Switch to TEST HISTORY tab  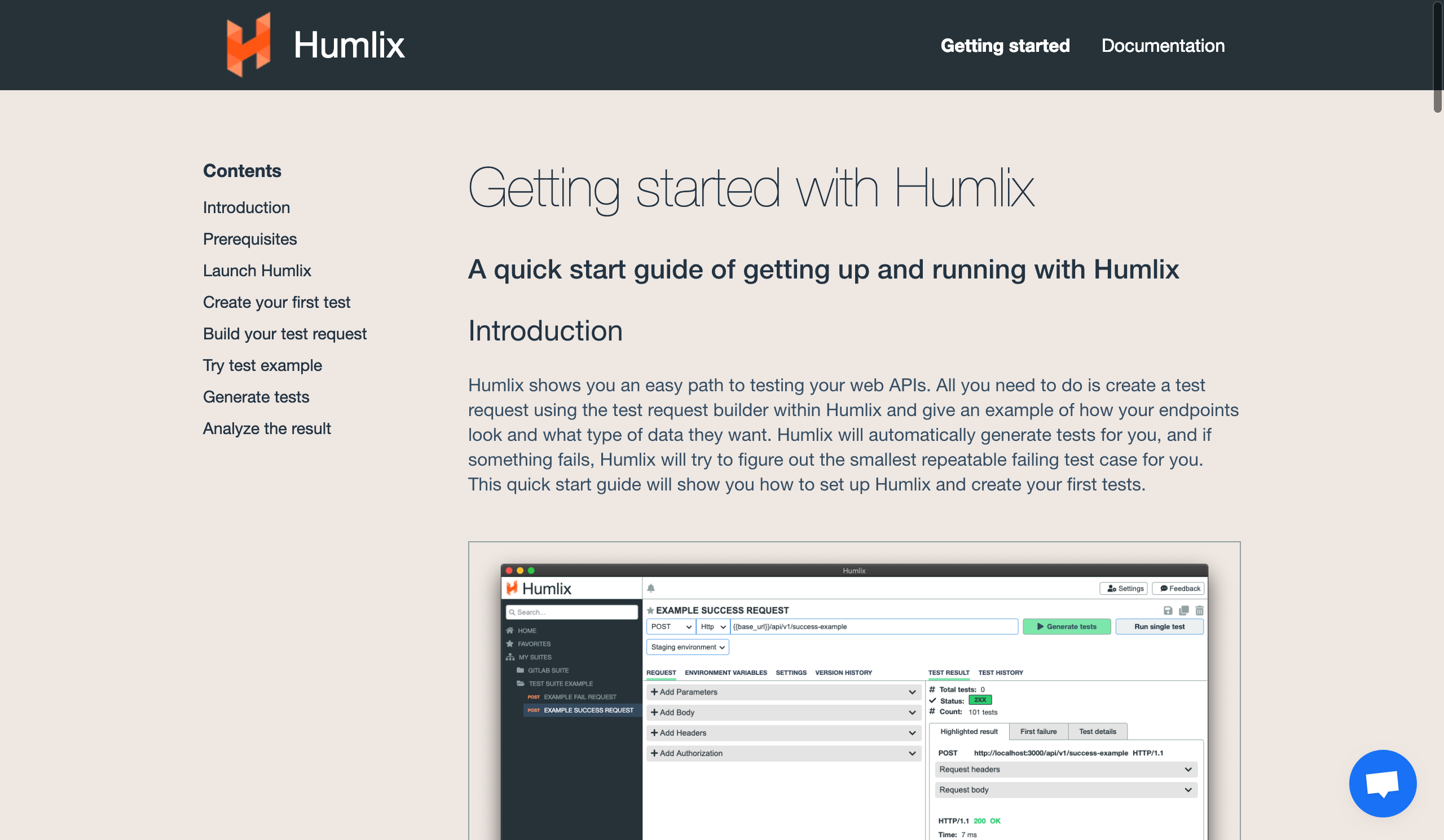1000,673
